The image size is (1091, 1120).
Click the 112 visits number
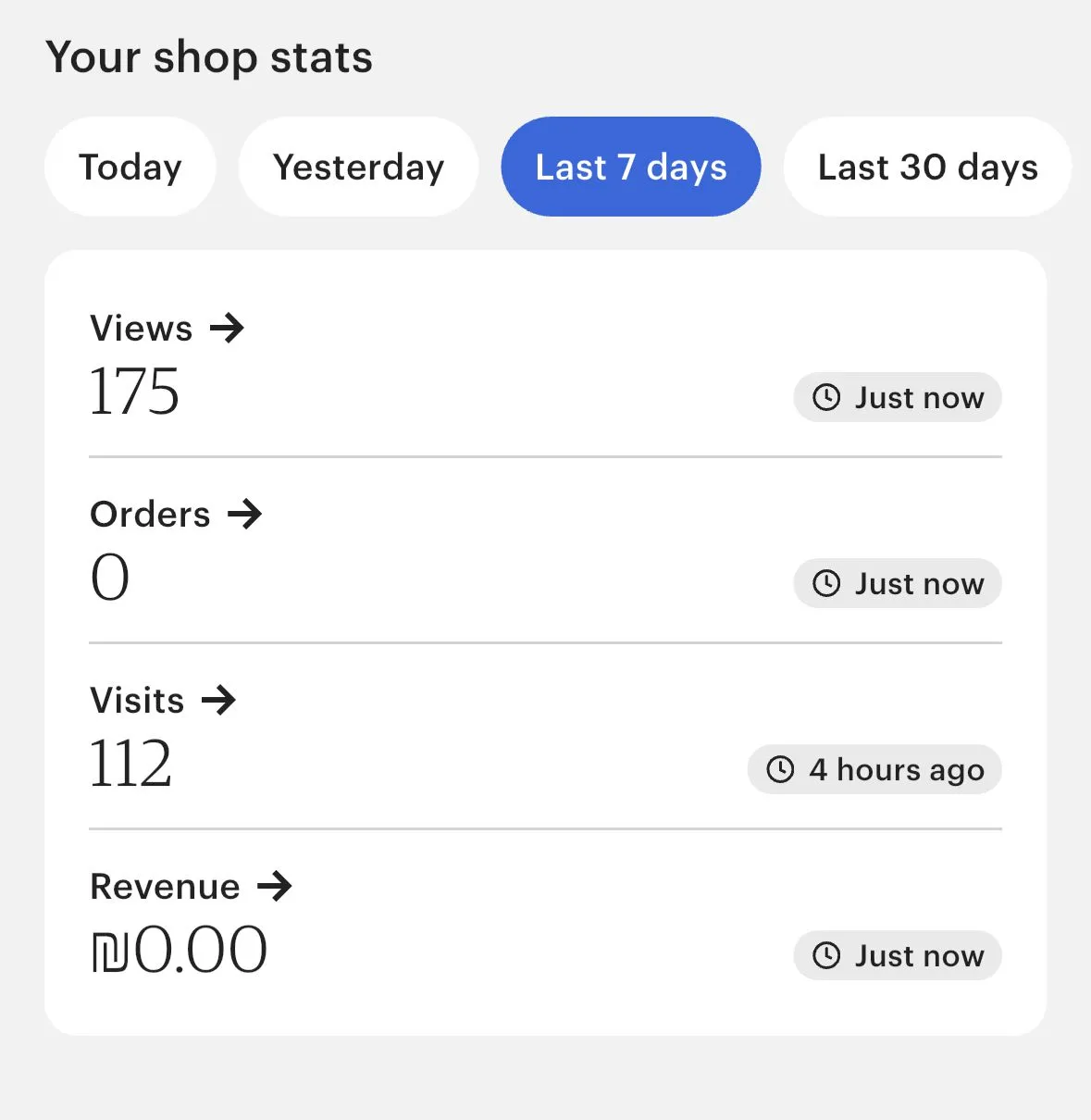130,765
